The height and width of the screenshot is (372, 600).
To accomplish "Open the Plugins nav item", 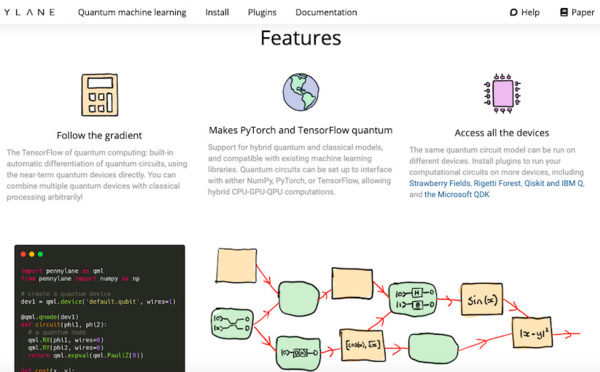I will [262, 12].
